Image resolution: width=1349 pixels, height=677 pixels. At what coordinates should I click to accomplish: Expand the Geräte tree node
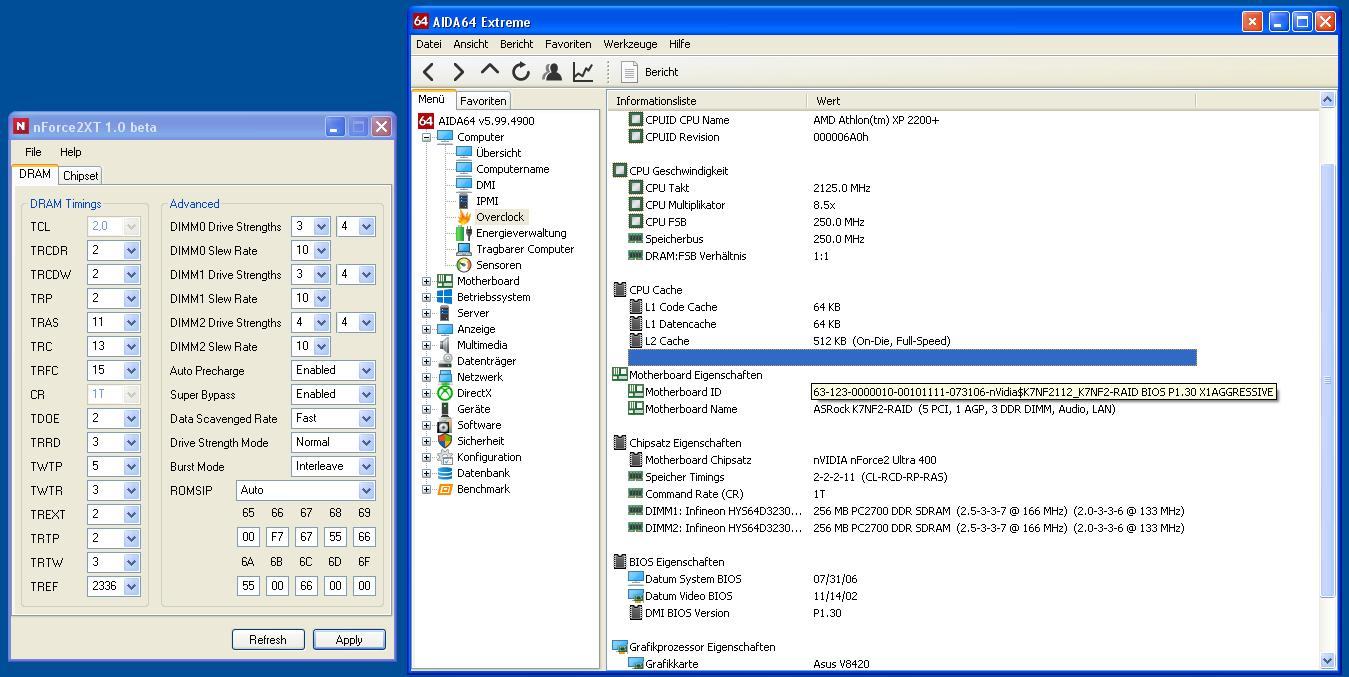tap(427, 409)
